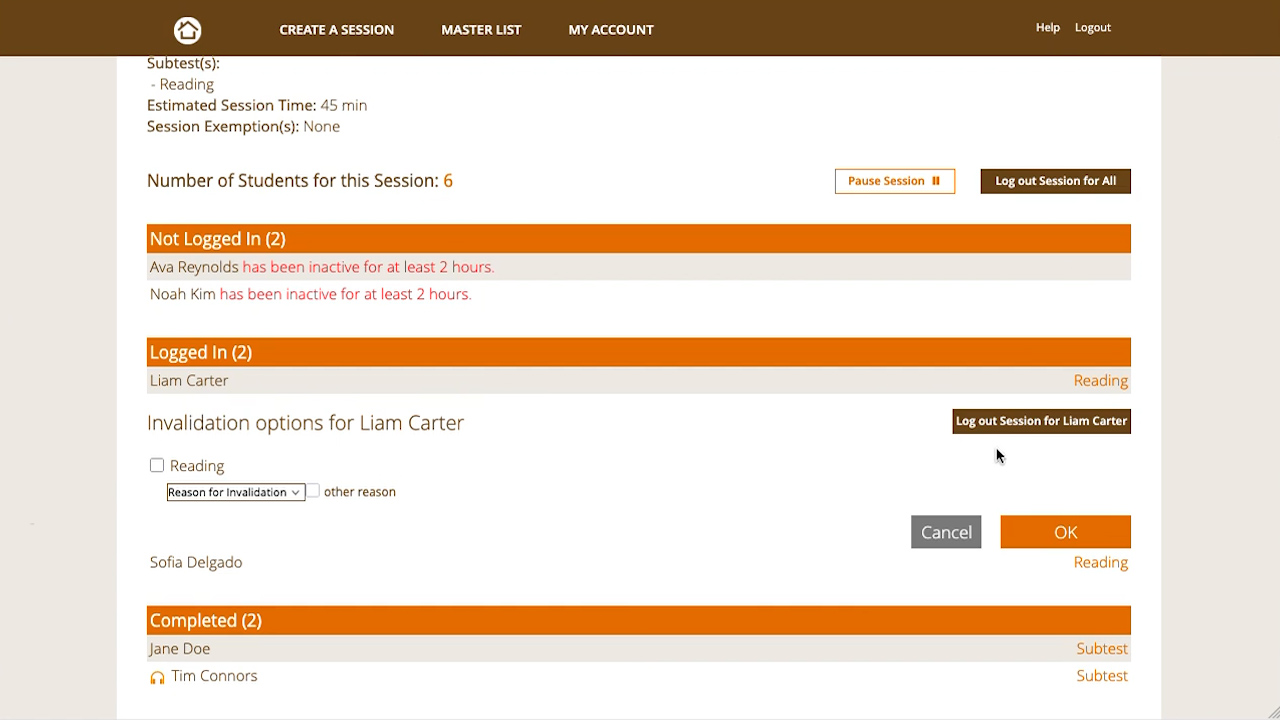Image resolution: width=1280 pixels, height=720 pixels.
Task: Confirm invalidation with OK button
Action: coord(1065,532)
